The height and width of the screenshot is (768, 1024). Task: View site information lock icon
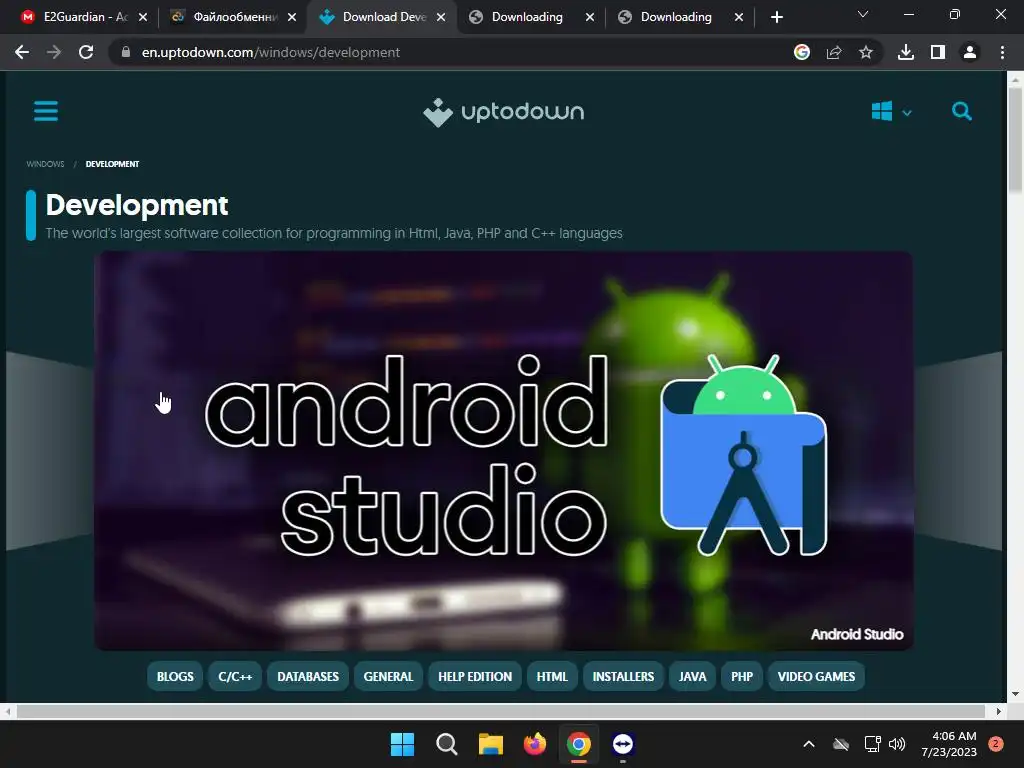point(126,52)
